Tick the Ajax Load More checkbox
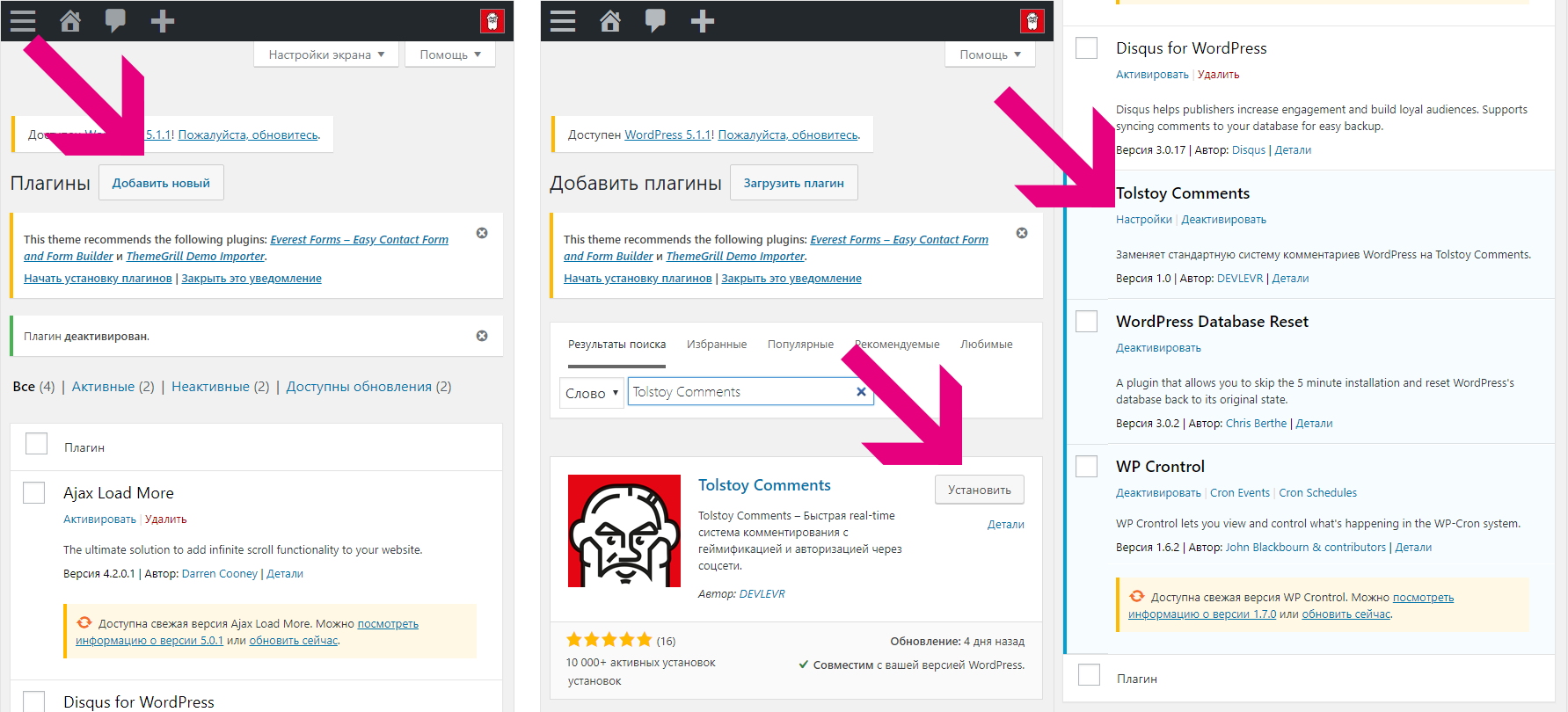Image resolution: width=1568 pixels, height=712 pixels. click(33, 492)
